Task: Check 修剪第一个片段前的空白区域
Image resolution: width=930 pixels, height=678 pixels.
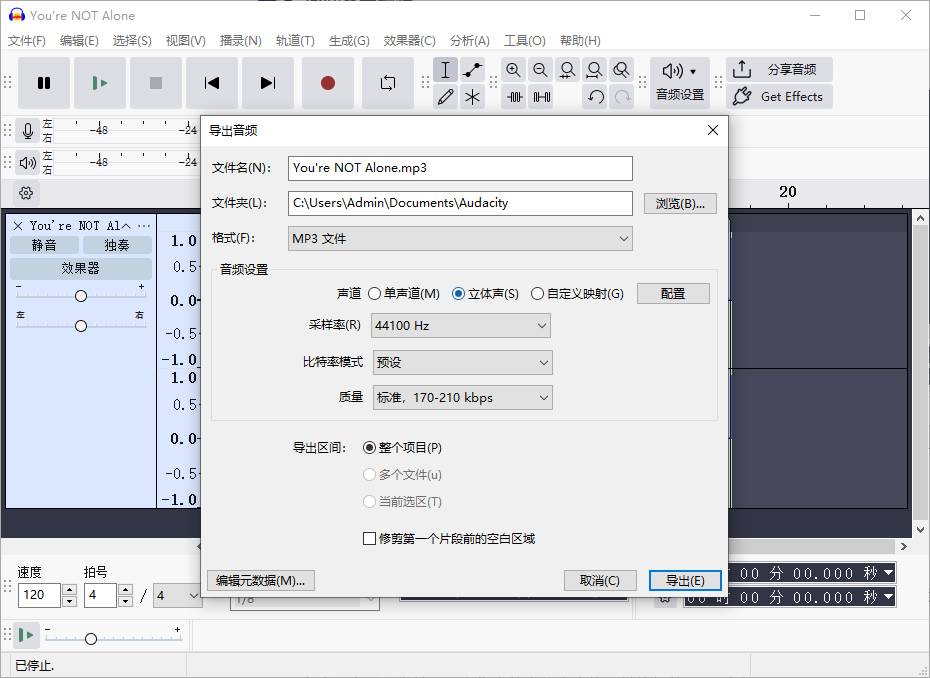Action: tap(370, 538)
